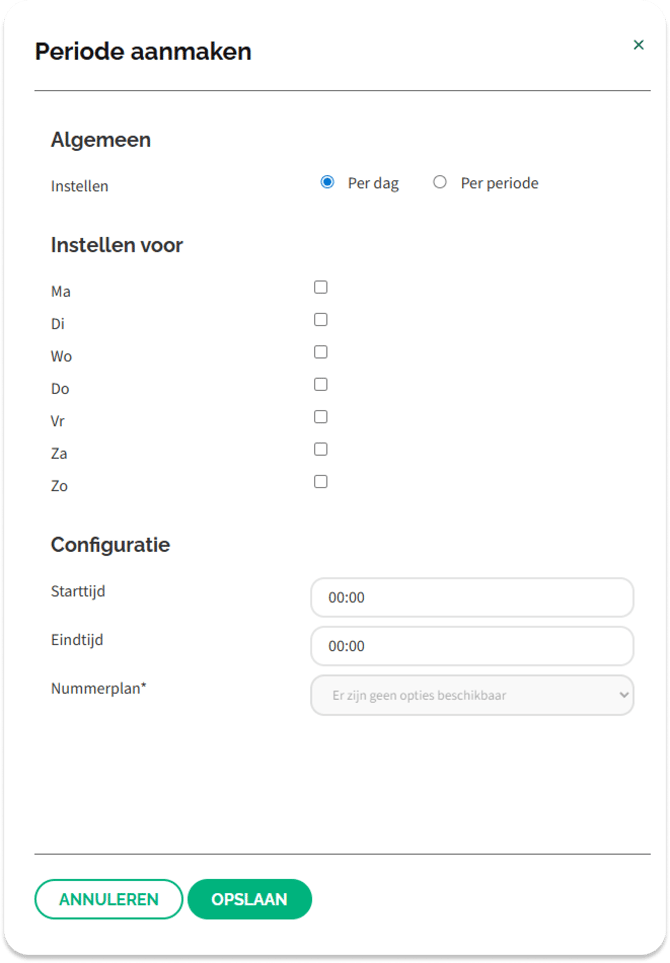Toggle the Do day checkbox

(321, 384)
